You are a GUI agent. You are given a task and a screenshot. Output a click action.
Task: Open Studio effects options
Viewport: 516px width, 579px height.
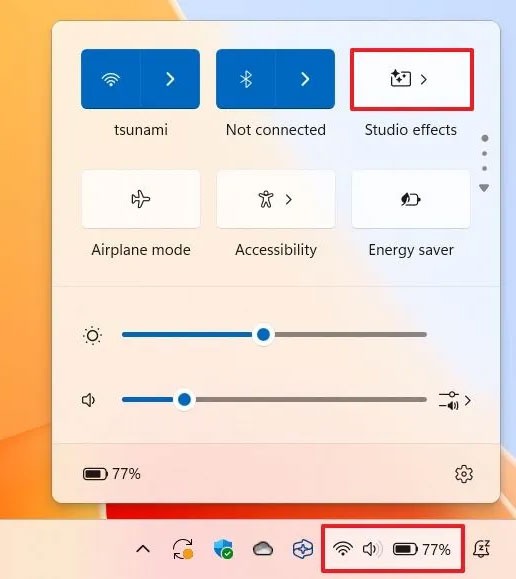click(x=411, y=79)
